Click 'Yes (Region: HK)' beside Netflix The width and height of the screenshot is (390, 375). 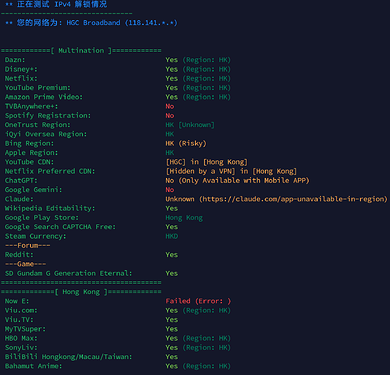click(198, 79)
